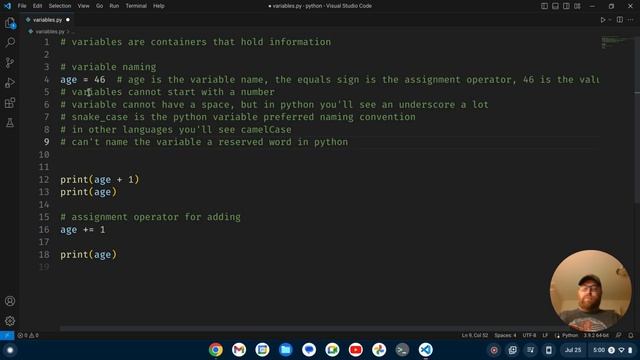
Task: Open Google Calendar from the shelf
Action: click(262, 350)
